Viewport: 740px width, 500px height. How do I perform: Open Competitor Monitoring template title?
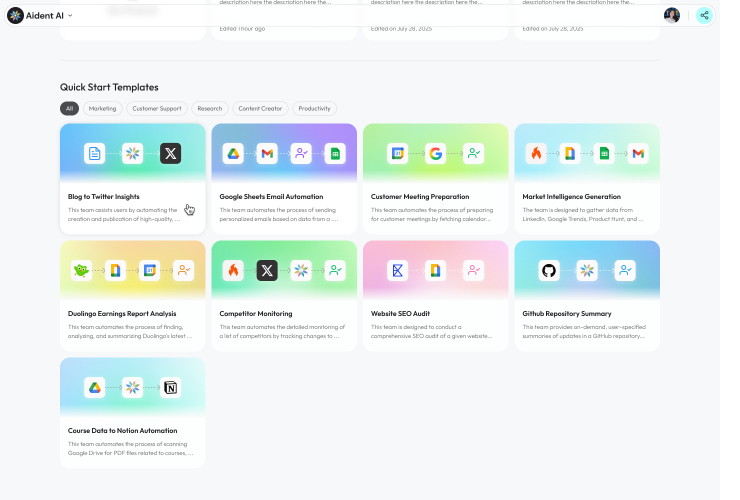pos(256,314)
